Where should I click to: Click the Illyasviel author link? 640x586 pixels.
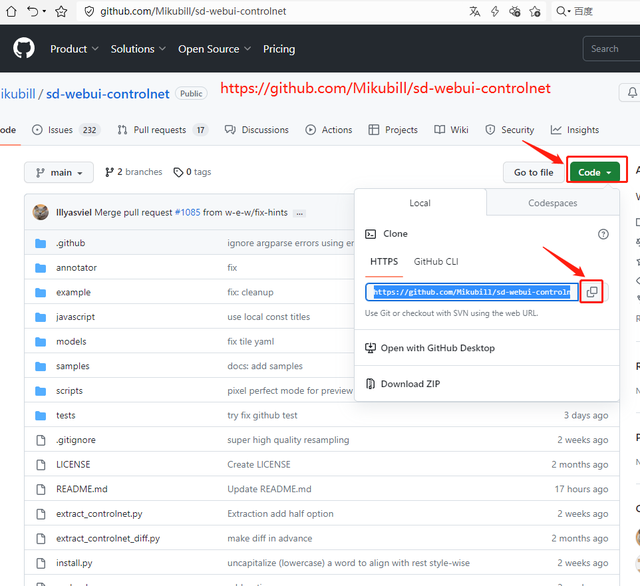coord(73,213)
